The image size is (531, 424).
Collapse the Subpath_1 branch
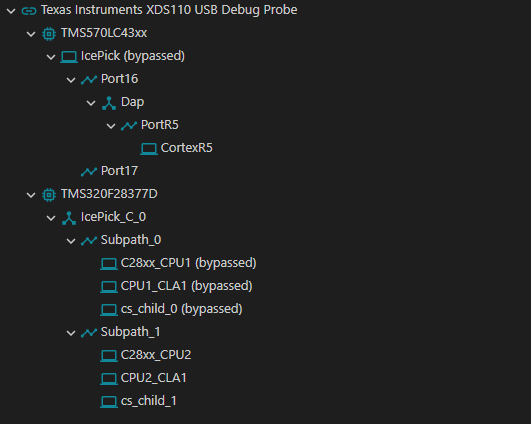click(x=71, y=333)
